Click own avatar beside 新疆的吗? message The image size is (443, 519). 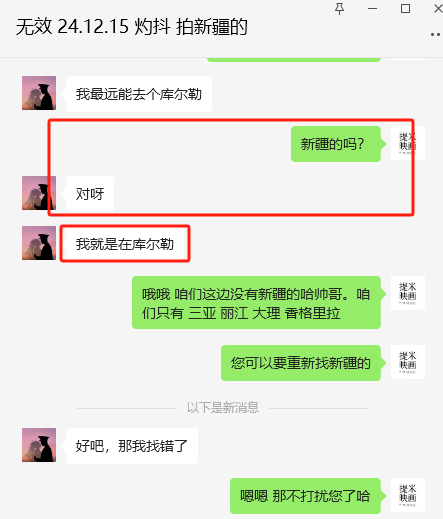(x=408, y=143)
